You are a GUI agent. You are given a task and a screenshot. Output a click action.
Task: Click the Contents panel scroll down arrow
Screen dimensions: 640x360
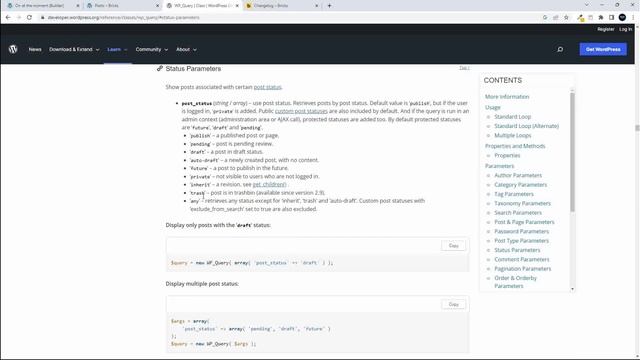click(572, 289)
